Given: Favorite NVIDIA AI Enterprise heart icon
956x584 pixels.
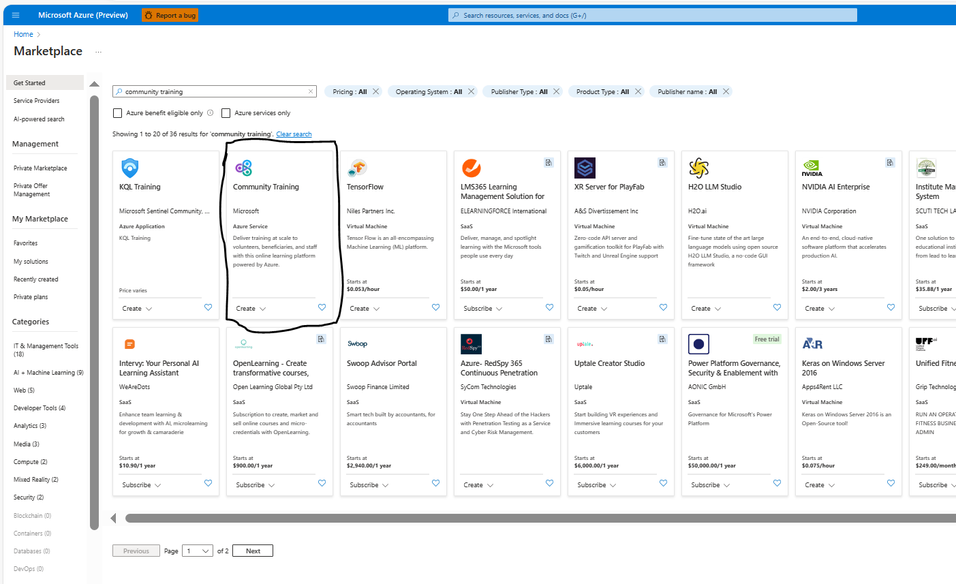Looking at the screenshot, I should click(x=891, y=307).
